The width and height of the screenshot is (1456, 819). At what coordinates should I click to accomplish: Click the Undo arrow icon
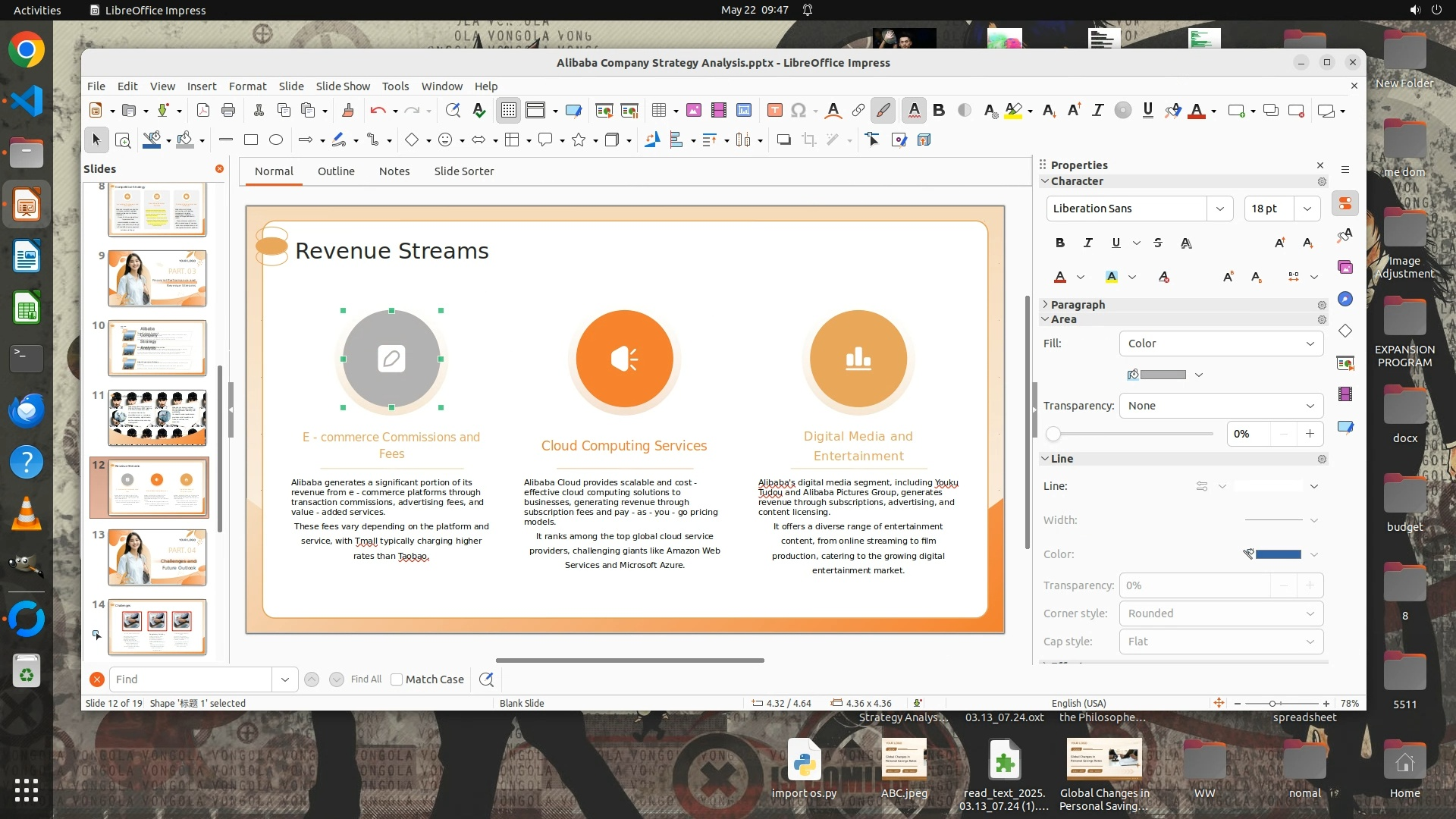point(377,111)
